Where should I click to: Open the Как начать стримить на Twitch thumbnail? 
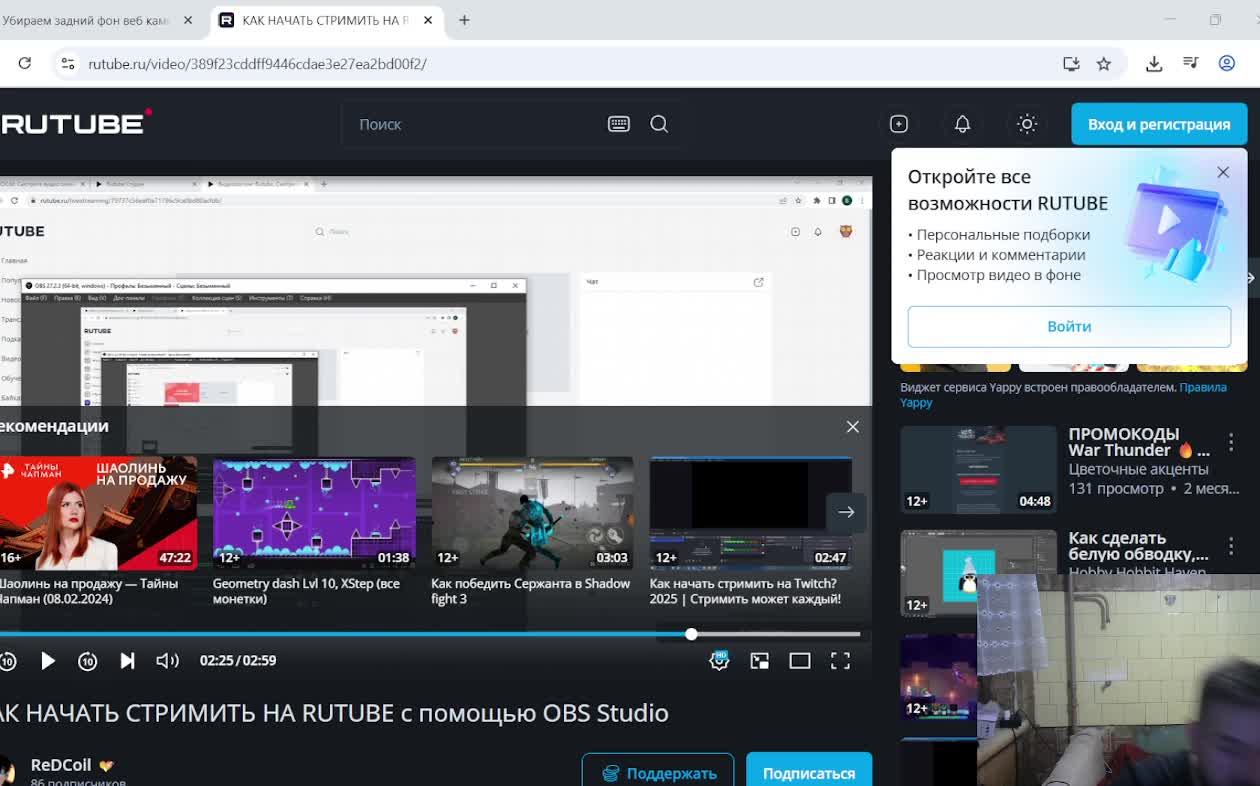click(x=751, y=513)
